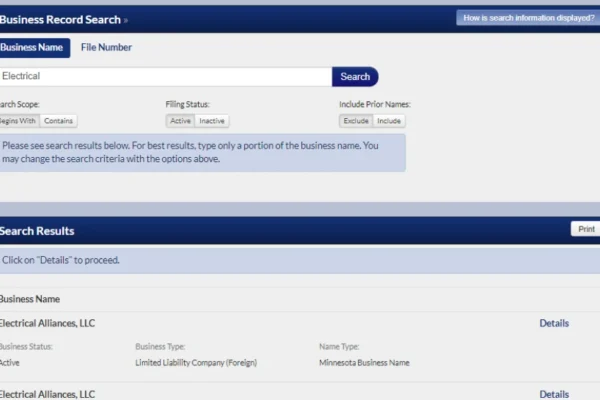Switch to the Business Name tab

(33, 47)
